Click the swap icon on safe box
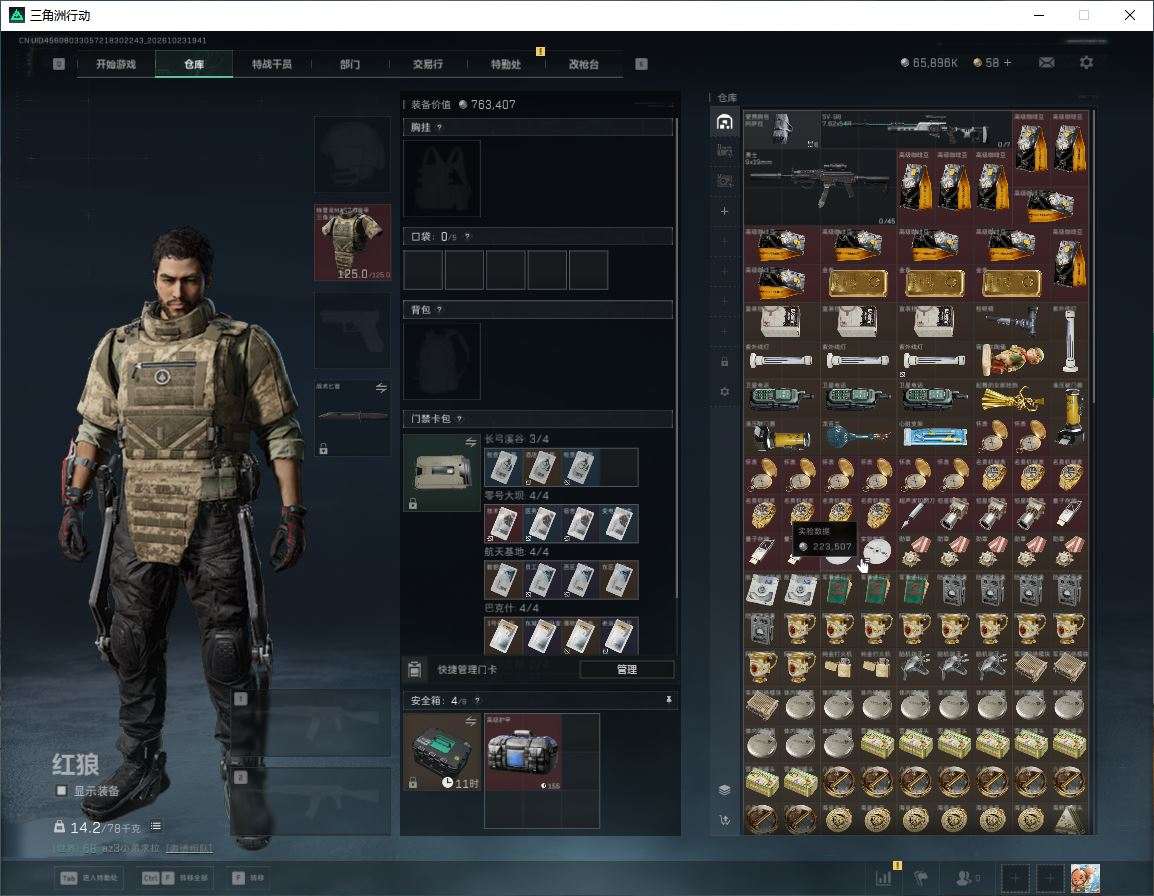The width and height of the screenshot is (1154, 896). (470, 722)
